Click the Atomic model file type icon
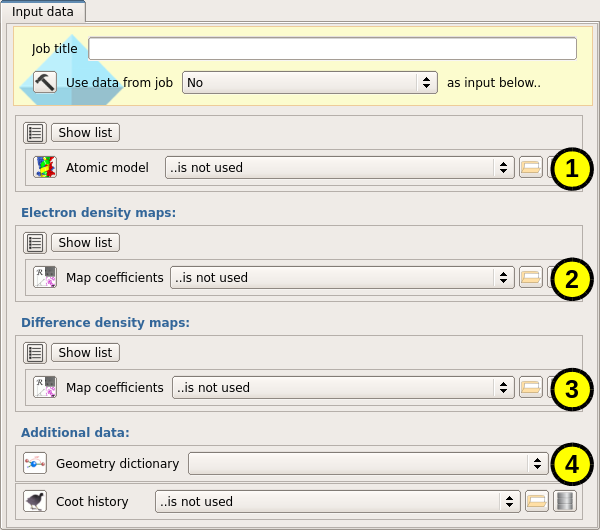 (x=45, y=168)
